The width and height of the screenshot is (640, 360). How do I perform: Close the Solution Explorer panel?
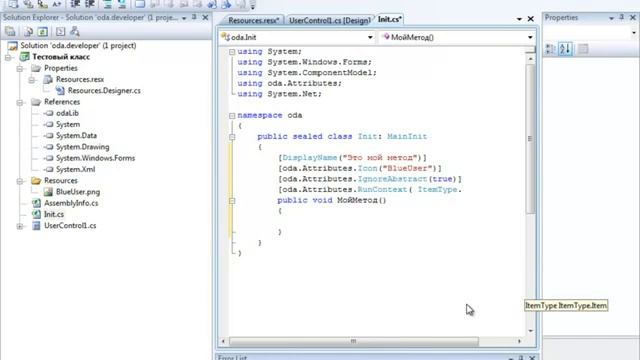click(x=205, y=18)
